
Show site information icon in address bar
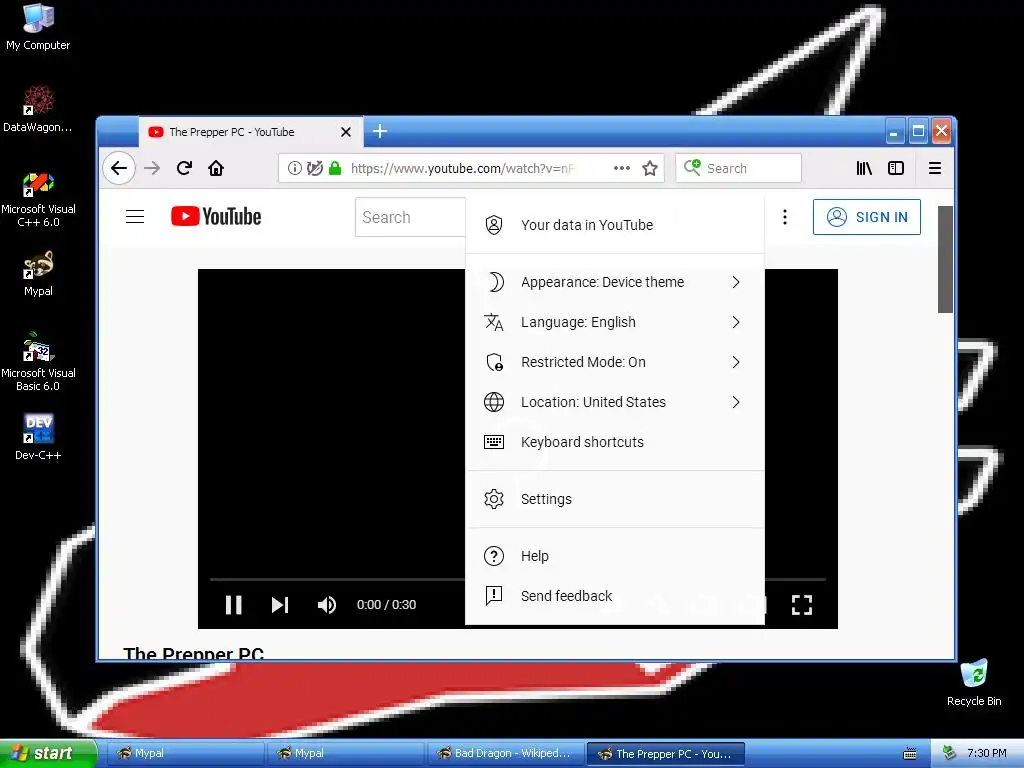point(295,168)
